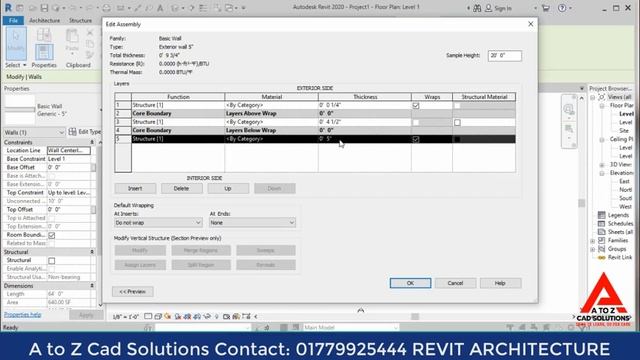Expand the Groups node in Project Browser
640x360 pixels.
pos(593,249)
